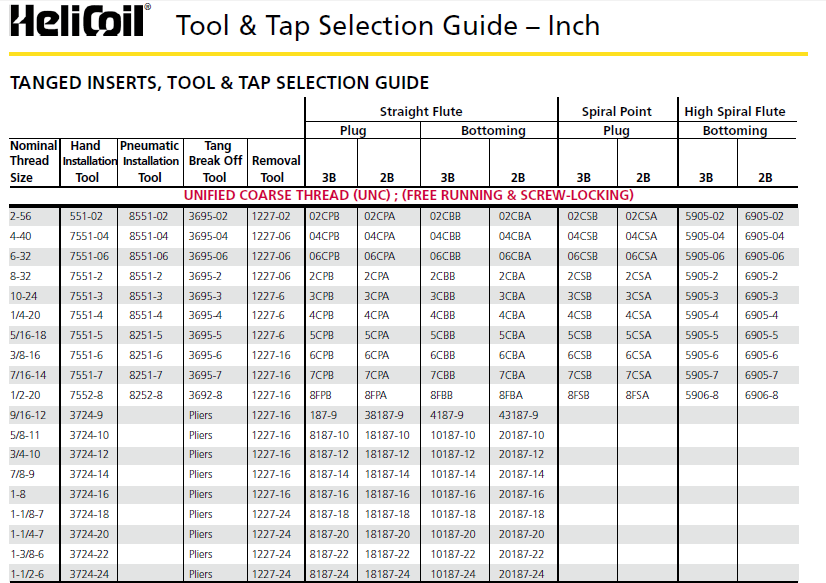This screenshot has height=583, width=826.
Task: Click the '3/8-16' thread size cell
Action: click(25, 355)
